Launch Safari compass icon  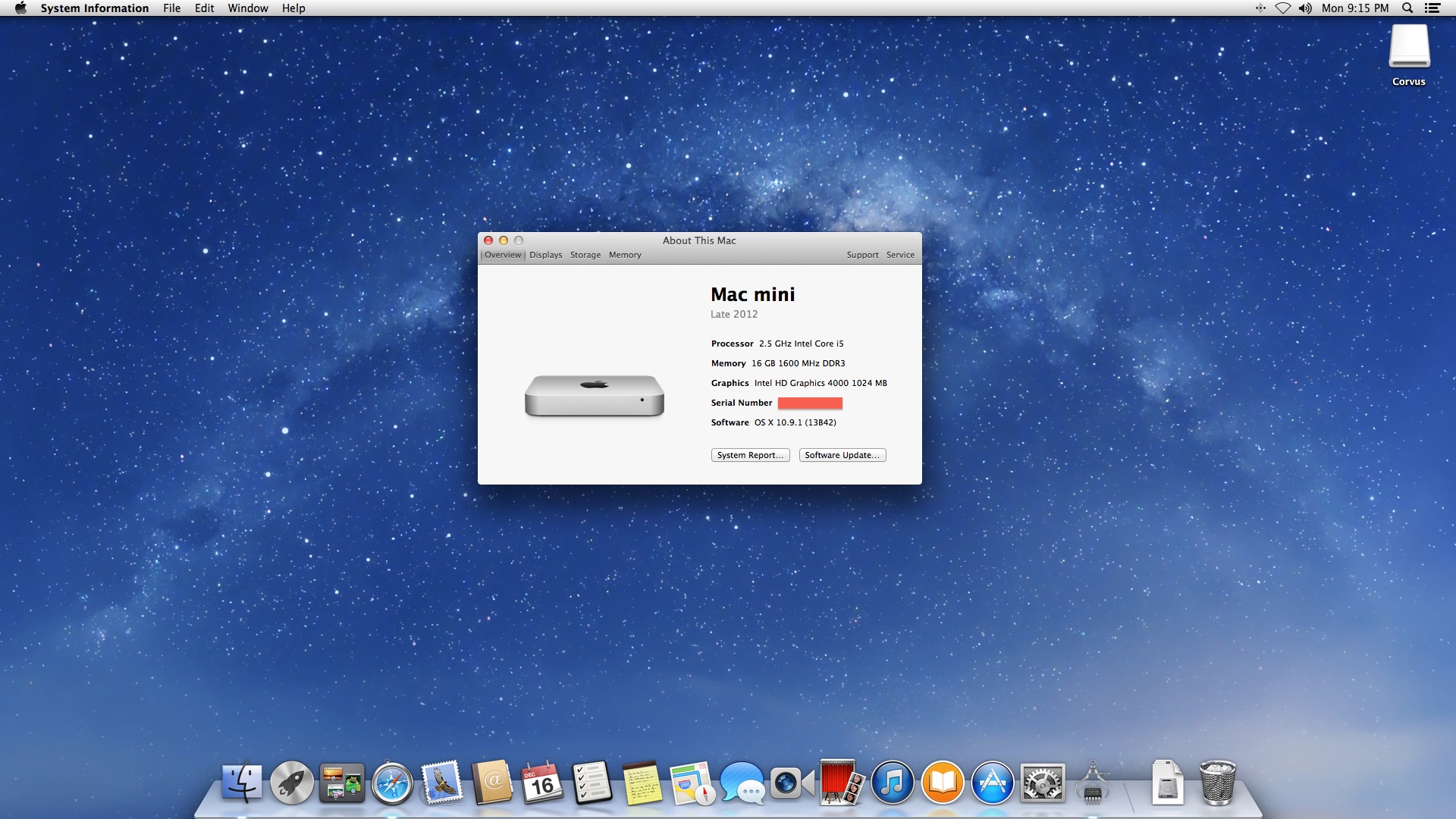click(392, 783)
